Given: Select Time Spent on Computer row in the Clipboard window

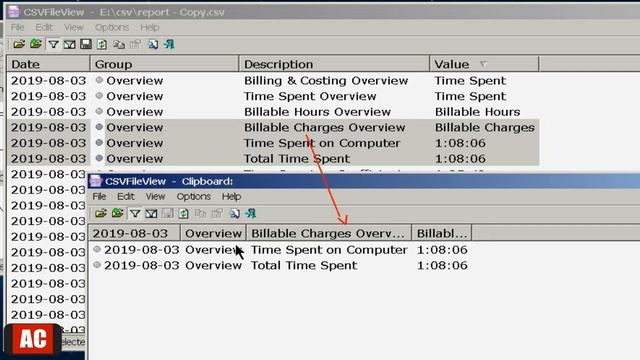Looking at the screenshot, I should click(x=280, y=249).
